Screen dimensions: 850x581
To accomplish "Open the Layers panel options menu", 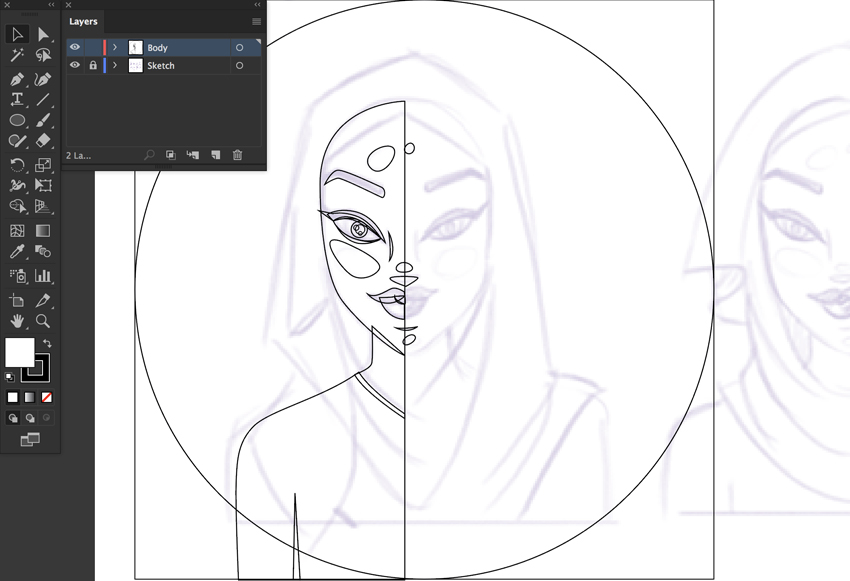I will coord(257,21).
